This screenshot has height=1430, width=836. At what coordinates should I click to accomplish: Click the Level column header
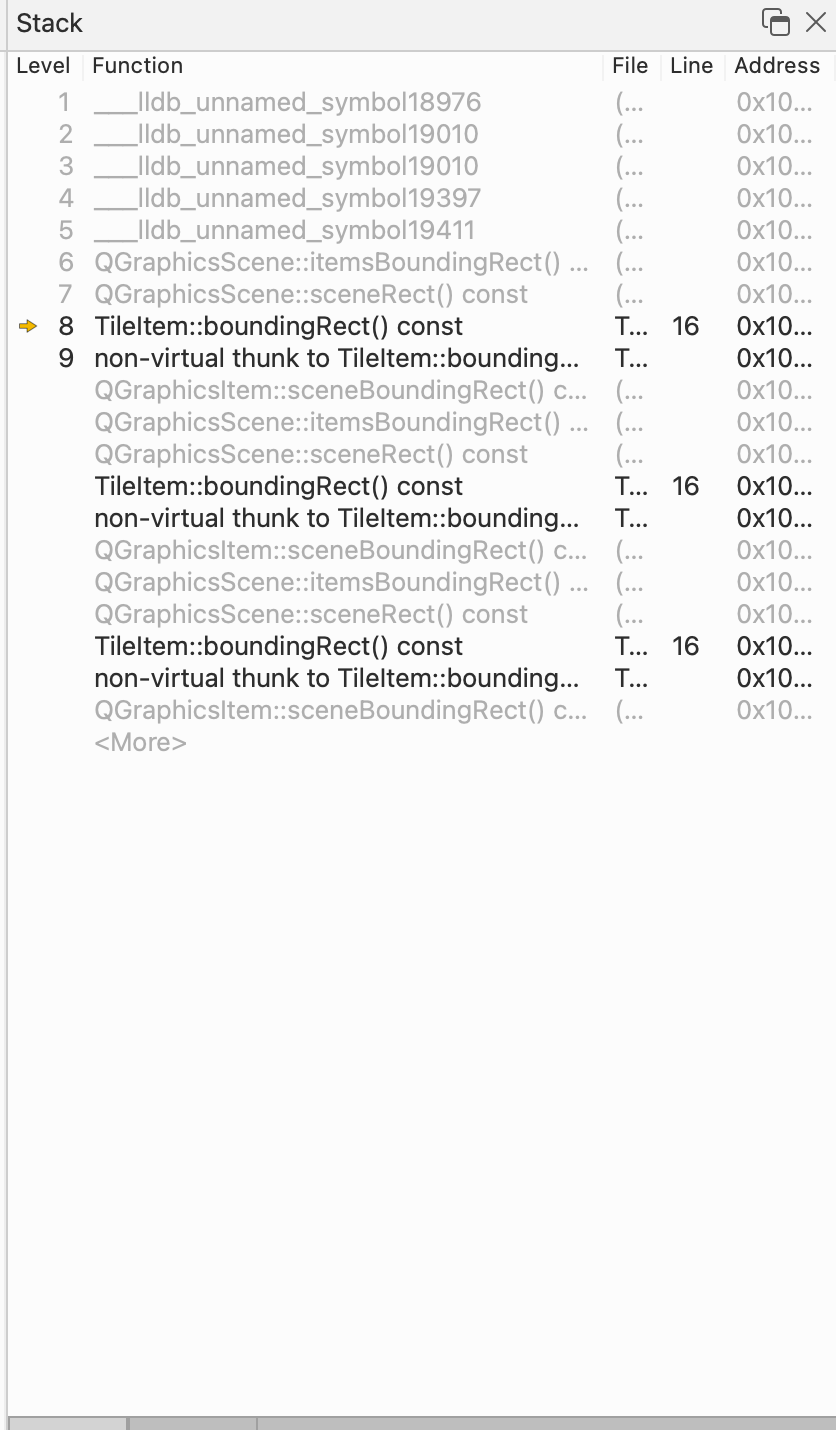(43, 66)
